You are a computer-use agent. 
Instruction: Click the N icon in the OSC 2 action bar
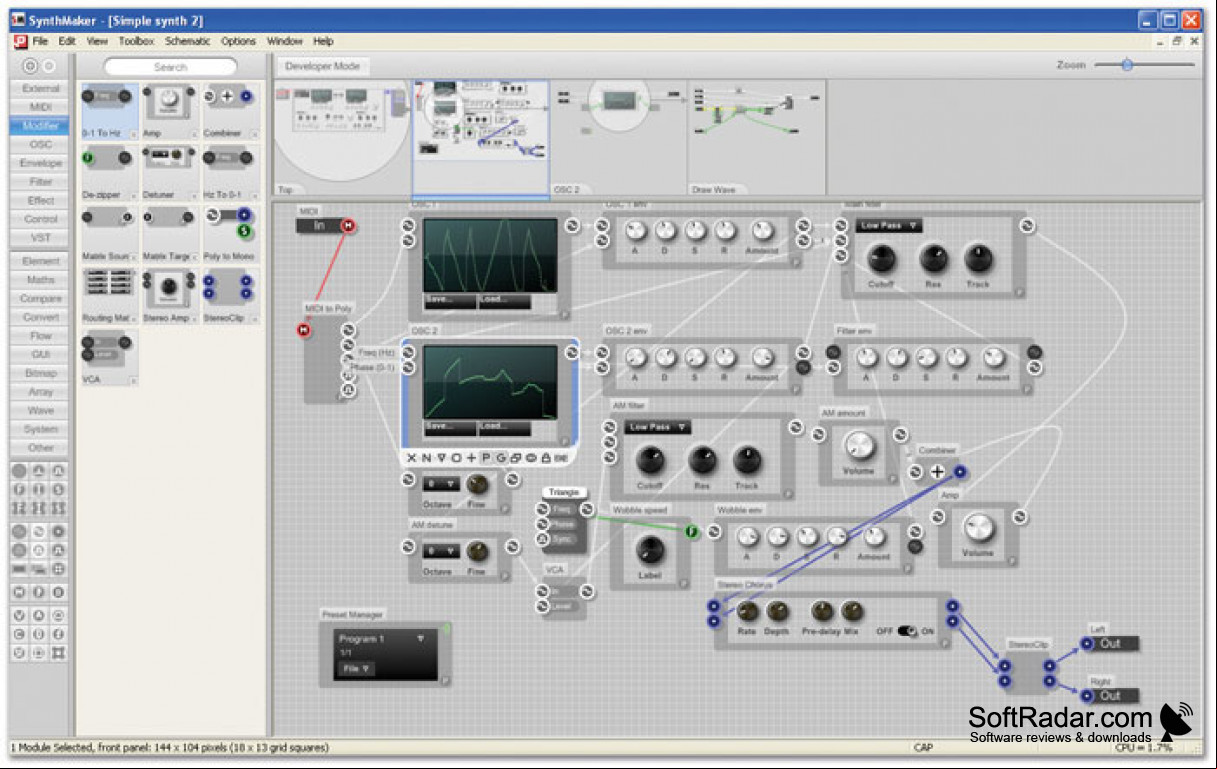tap(426, 458)
